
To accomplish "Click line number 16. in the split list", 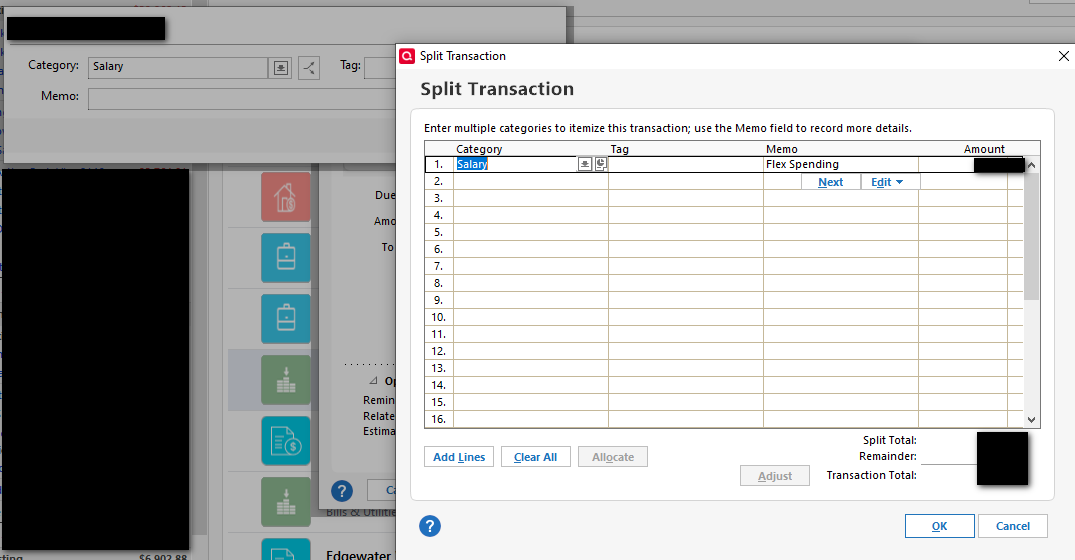I will (x=439, y=419).
